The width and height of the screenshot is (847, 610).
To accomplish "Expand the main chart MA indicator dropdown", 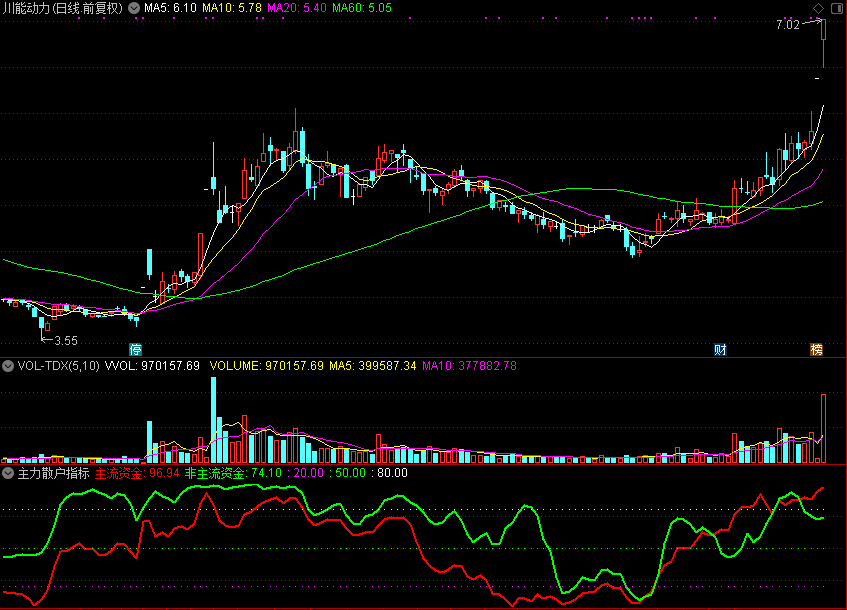I will click(x=134, y=8).
